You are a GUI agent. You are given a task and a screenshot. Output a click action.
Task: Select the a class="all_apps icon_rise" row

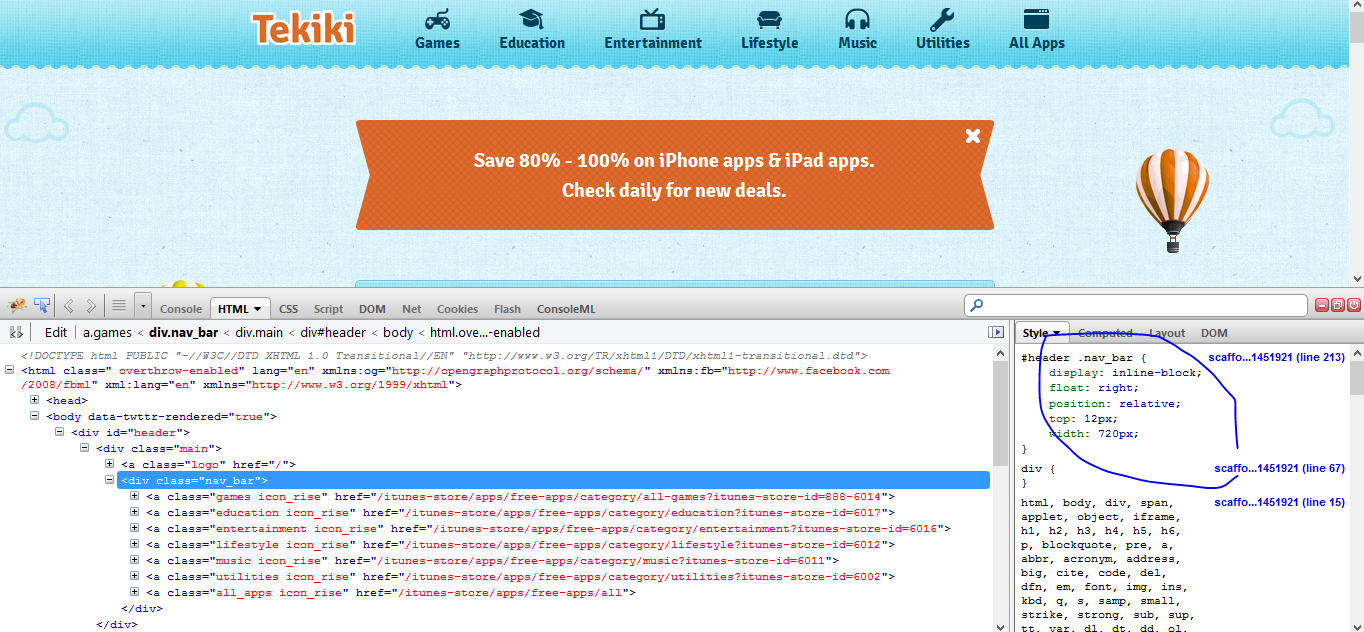coord(391,592)
